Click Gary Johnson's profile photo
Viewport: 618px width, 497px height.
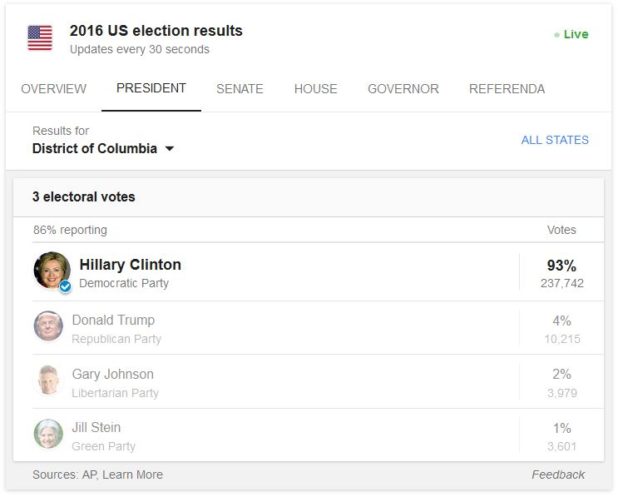48,380
